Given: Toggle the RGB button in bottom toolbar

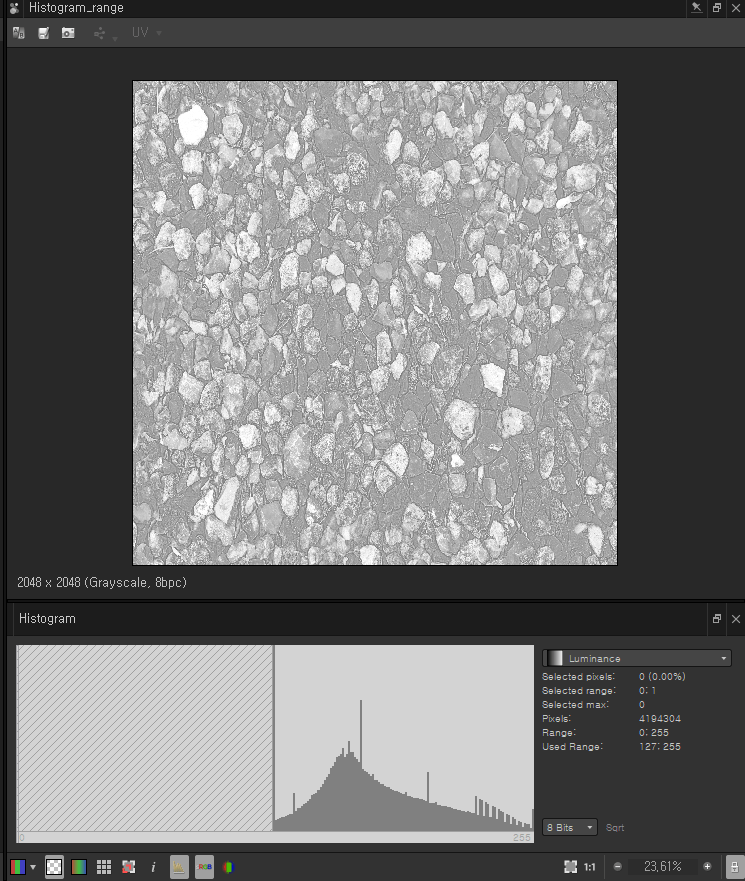Looking at the screenshot, I should click(x=205, y=867).
